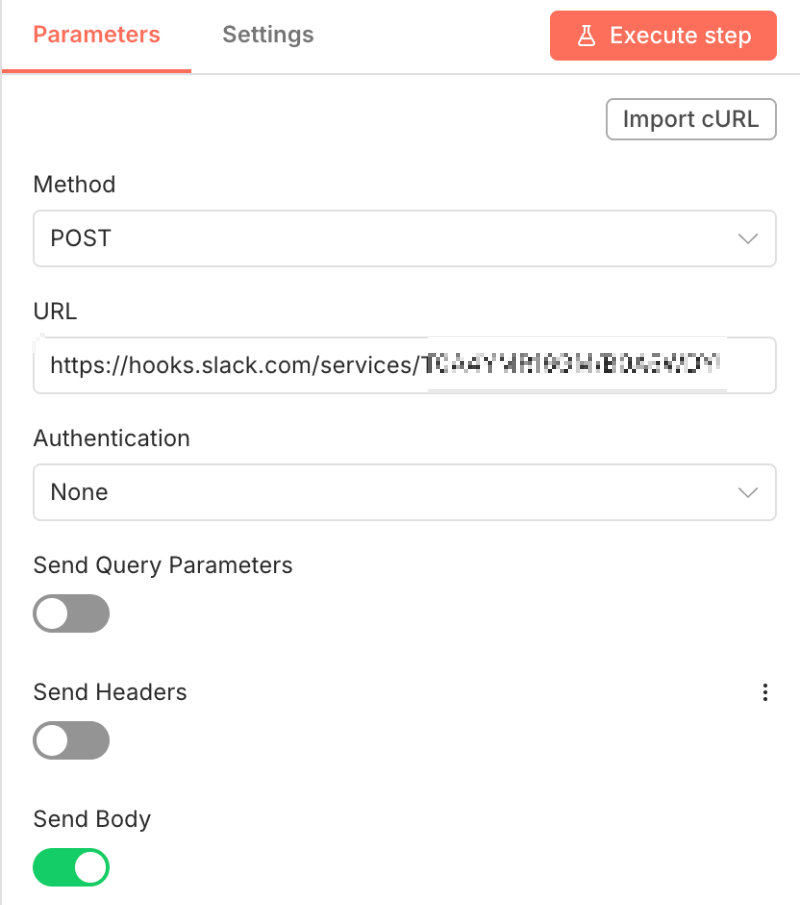Click the Authentication dropdown chevron
This screenshot has width=800, height=905.
(x=748, y=492)
